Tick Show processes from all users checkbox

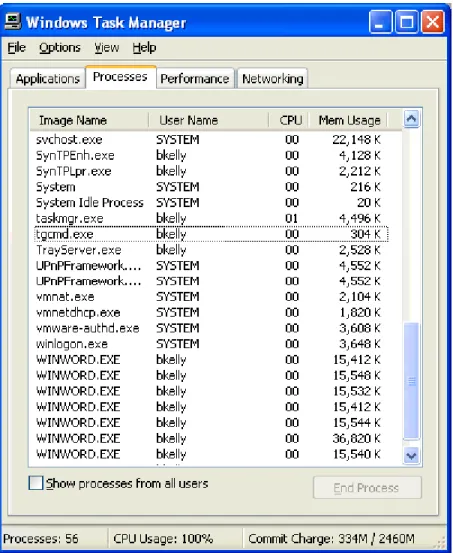click(36, 483)
